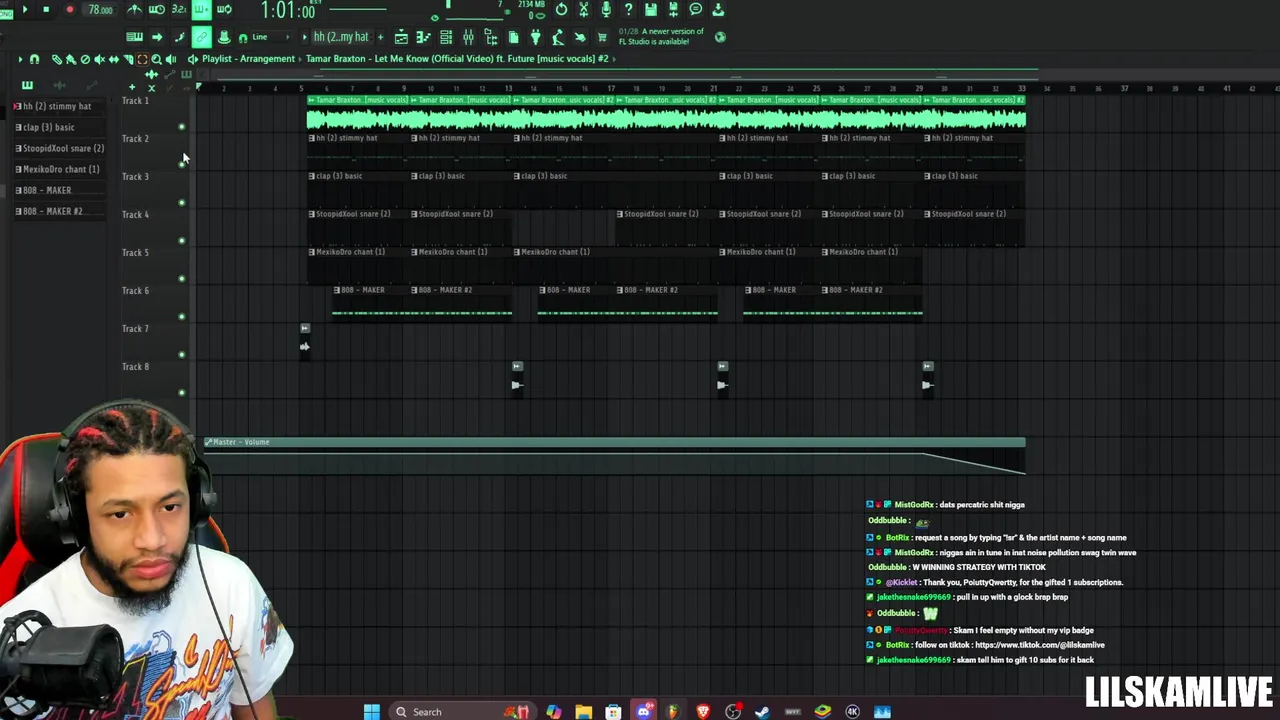Click the stamp icon in the toolbar
1280x720 pixels.
224,37
